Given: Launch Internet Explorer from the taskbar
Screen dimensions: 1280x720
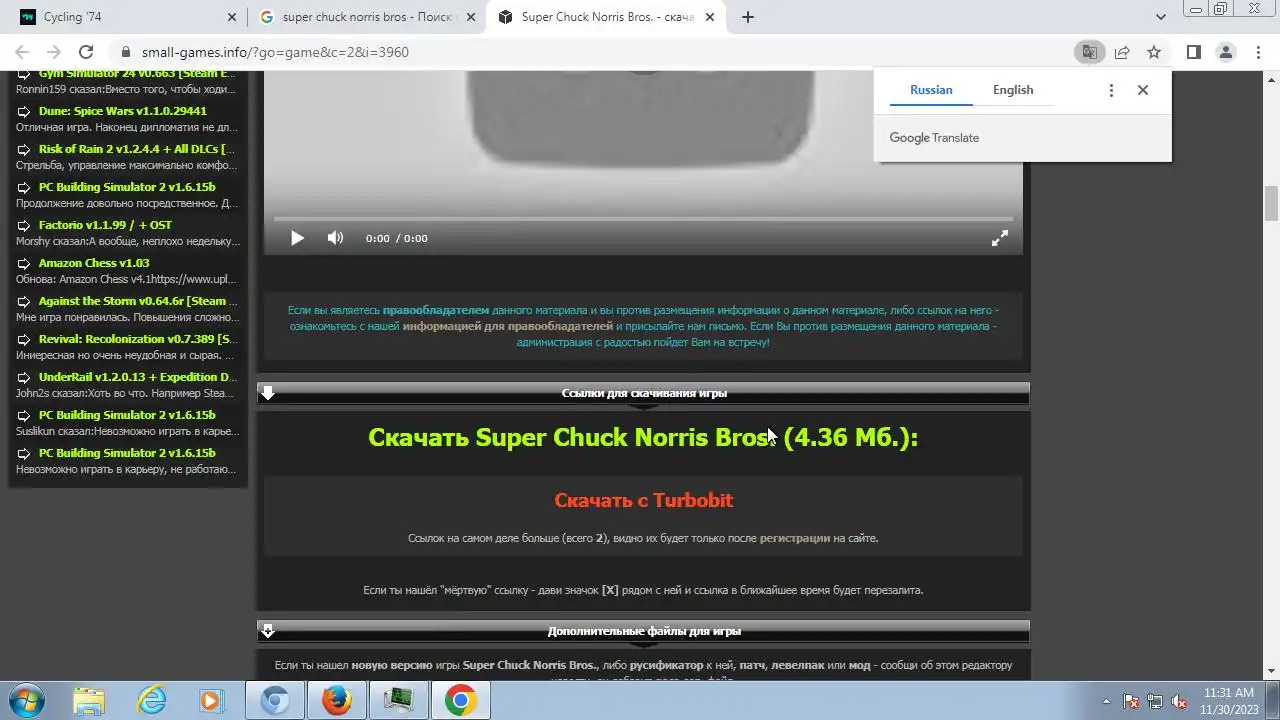Looking at the screenshot, I should tap(151, 701).
